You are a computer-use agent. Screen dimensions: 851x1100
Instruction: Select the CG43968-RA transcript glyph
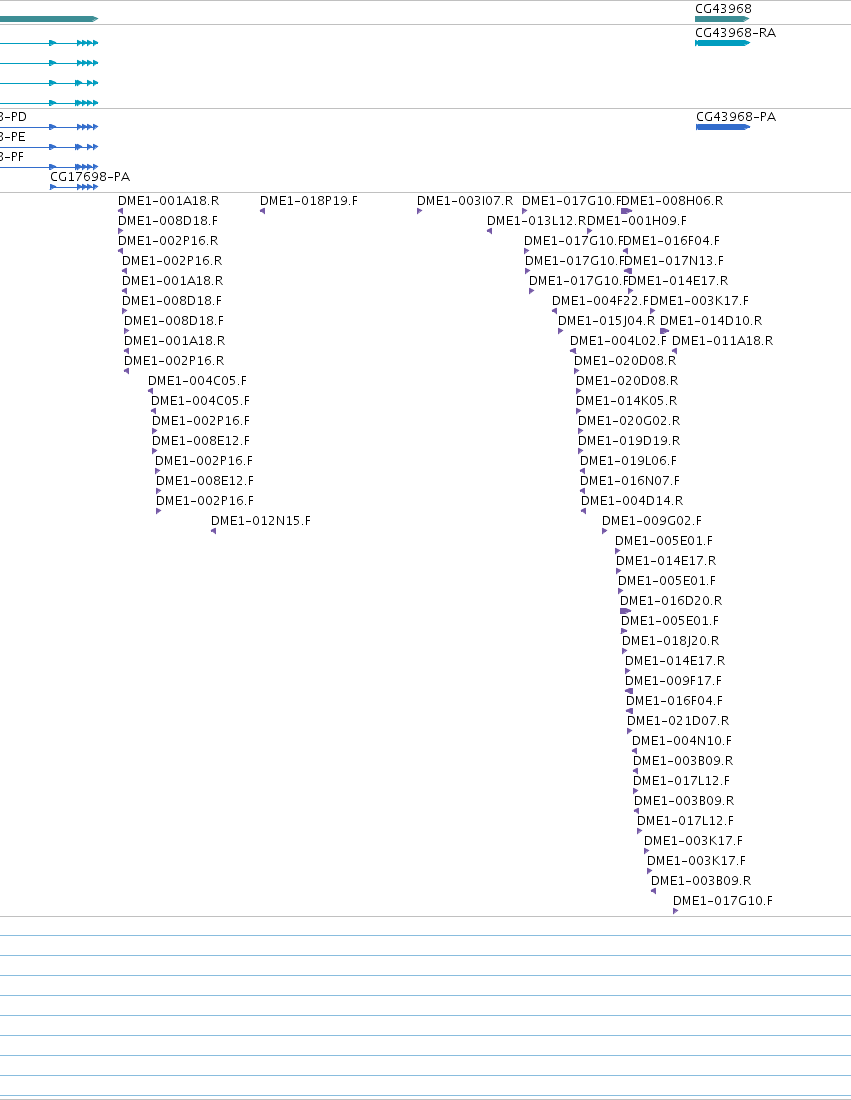(723, 43)
